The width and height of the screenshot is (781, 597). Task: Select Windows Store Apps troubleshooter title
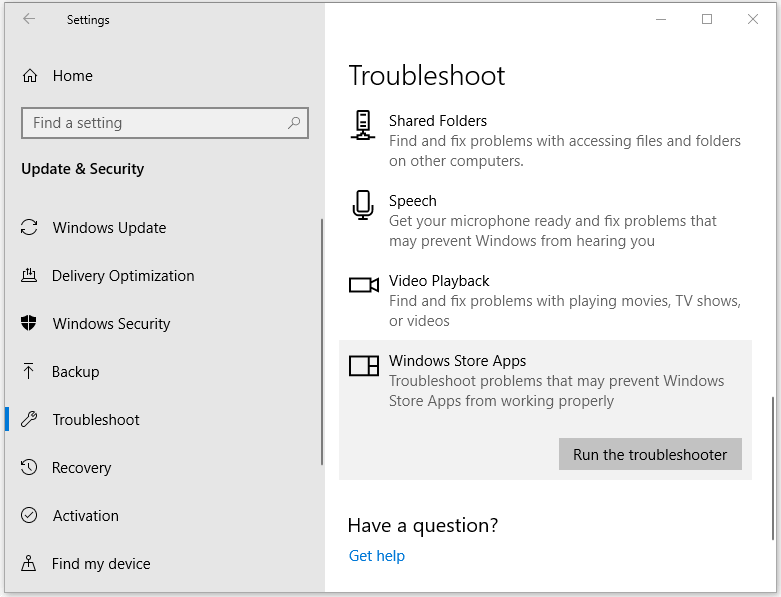(457, 360)
